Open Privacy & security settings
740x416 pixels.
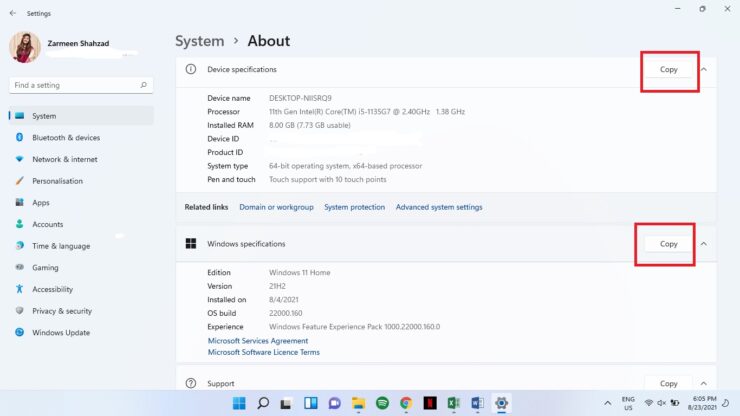pos(81,311)
